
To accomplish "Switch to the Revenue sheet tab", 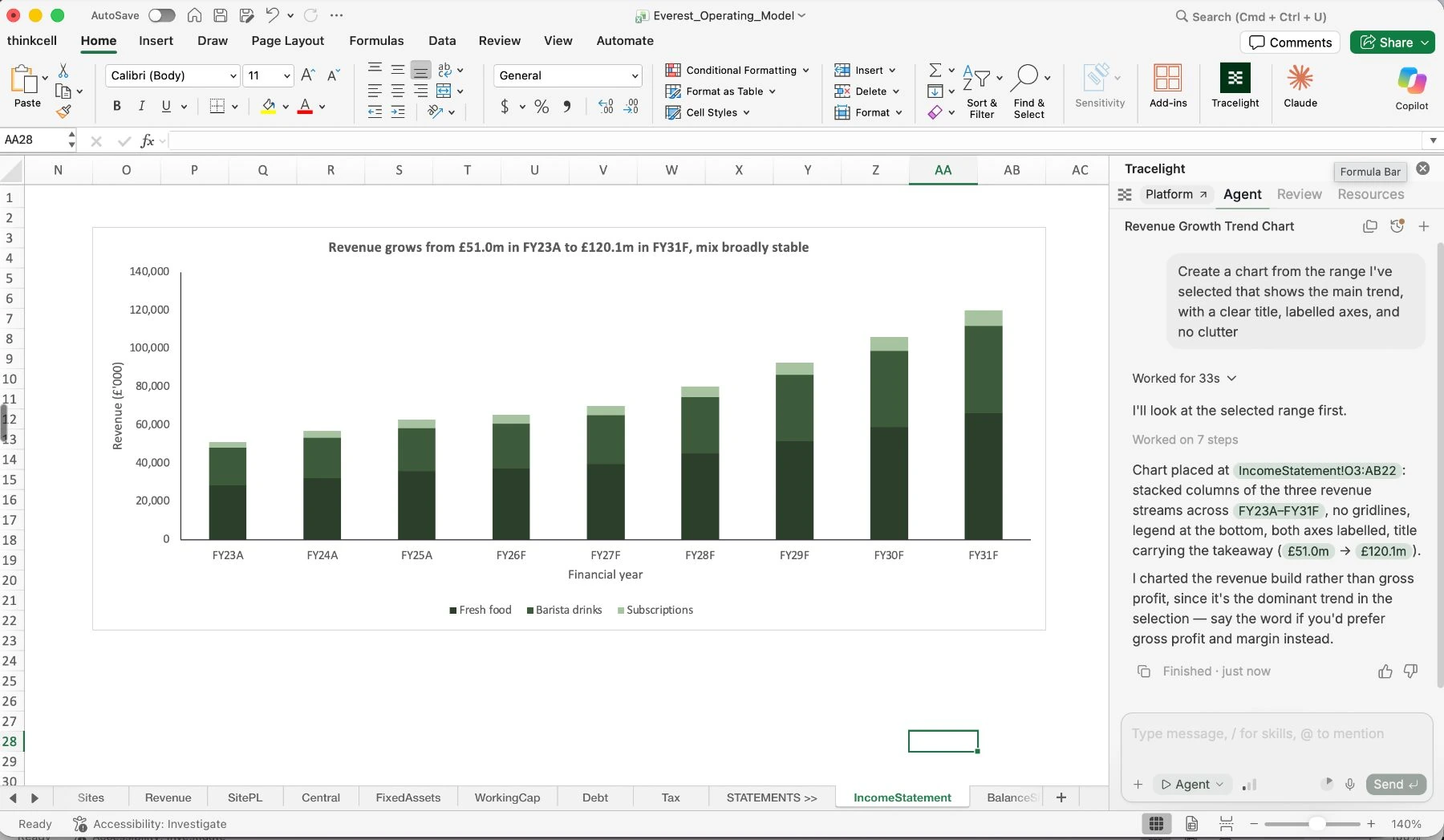I will point(168,797).
